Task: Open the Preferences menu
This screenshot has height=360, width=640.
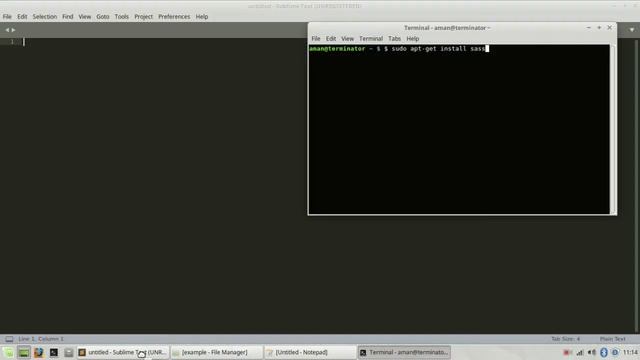Action: pyautogui.click(x=174, y=17)
